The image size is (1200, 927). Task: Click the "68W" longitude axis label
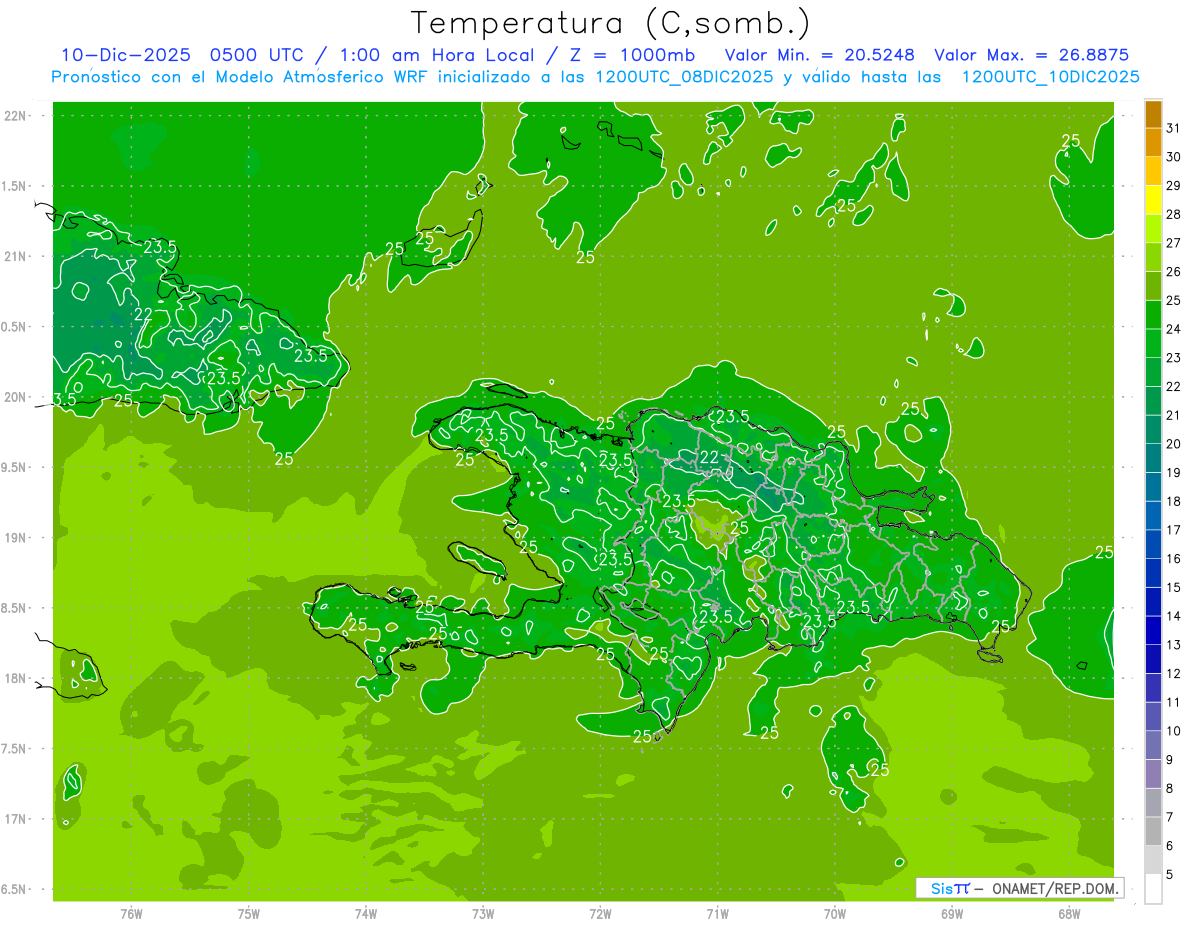(x=1069, y=913)
